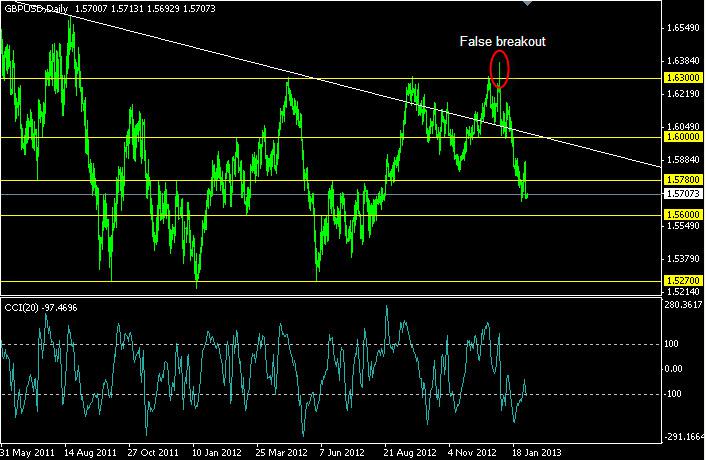Image resolution: width=706 pixels, height=460 pixels.
Task: Click the CCI scale 100 level value
Action: click(x=671, y=344)
